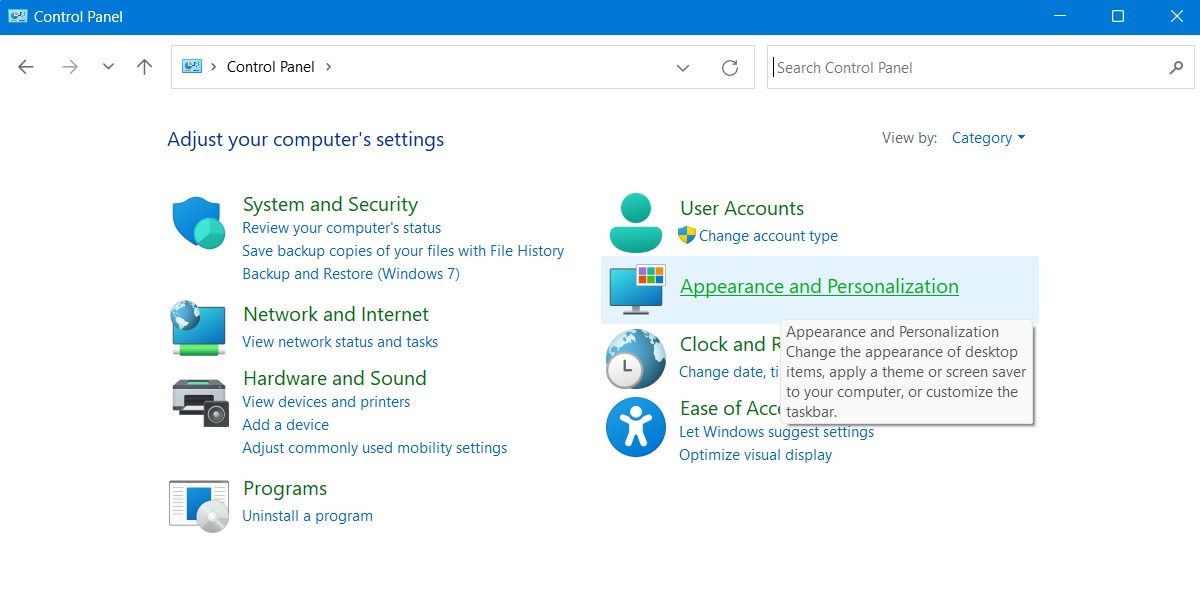Click the Network and Internet globe icon

pos(198,328)
